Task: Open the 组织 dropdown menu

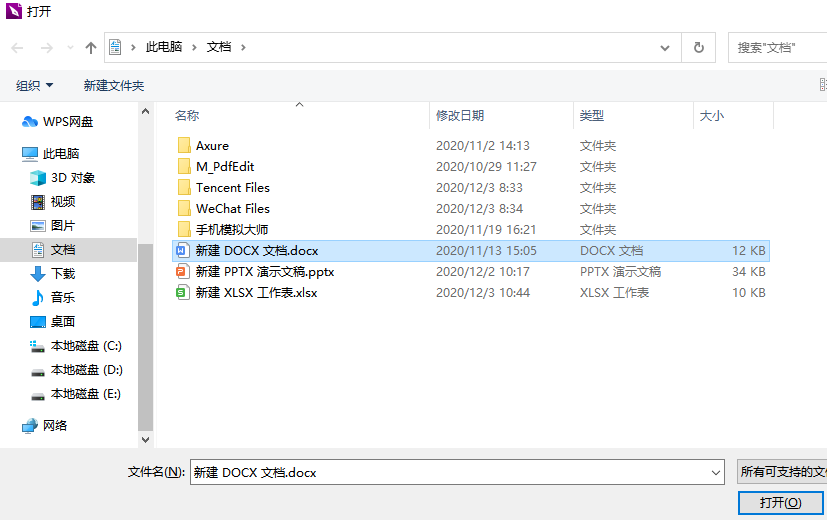Action: [x=35, y=86]
